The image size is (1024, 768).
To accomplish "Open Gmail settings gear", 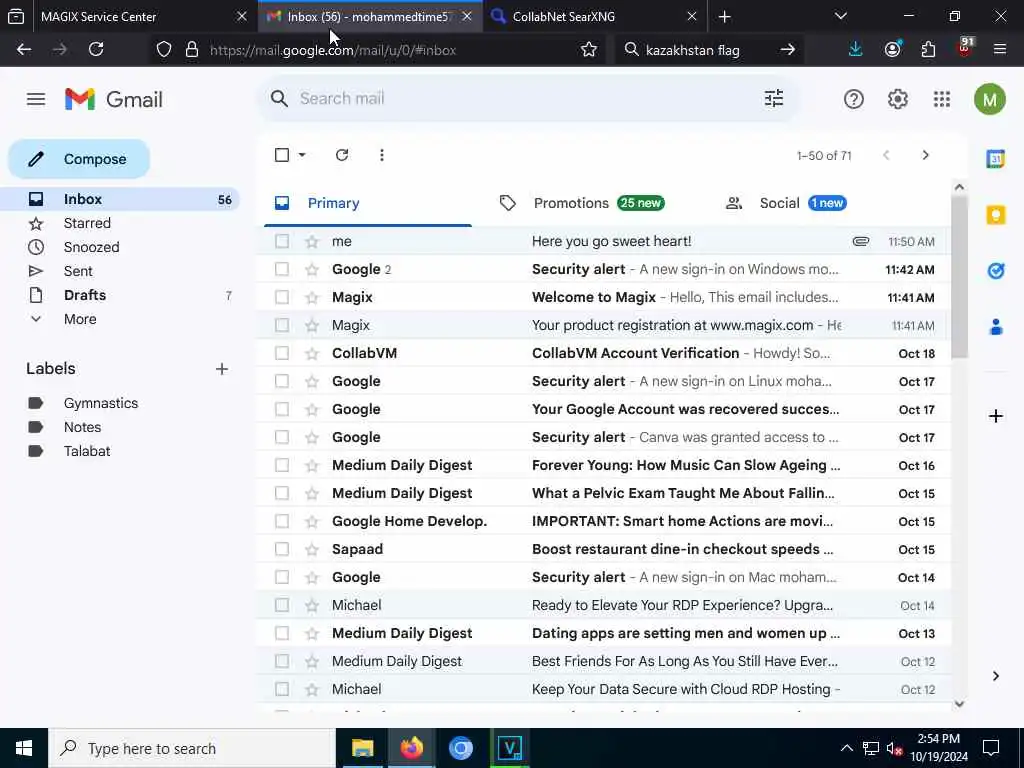I will pos(898,99).
